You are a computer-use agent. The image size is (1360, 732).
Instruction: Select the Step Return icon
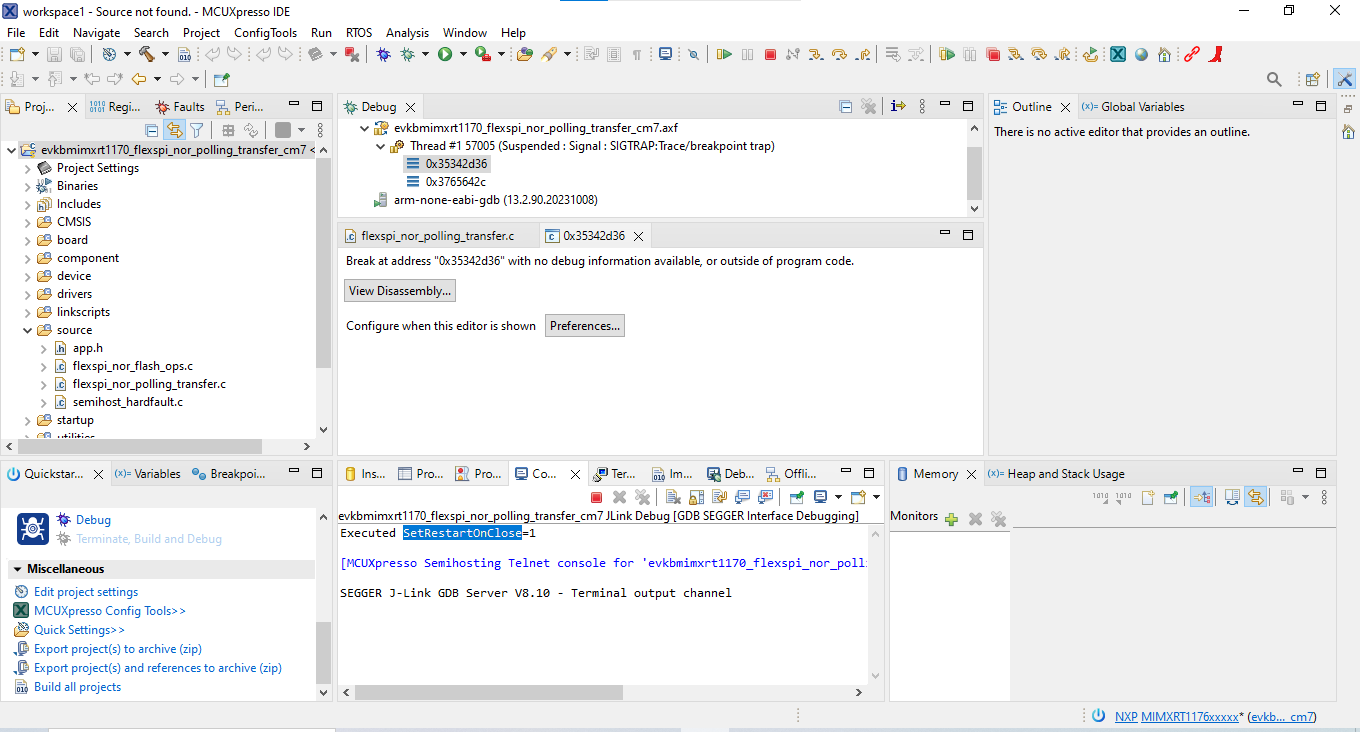coord(862,55)
